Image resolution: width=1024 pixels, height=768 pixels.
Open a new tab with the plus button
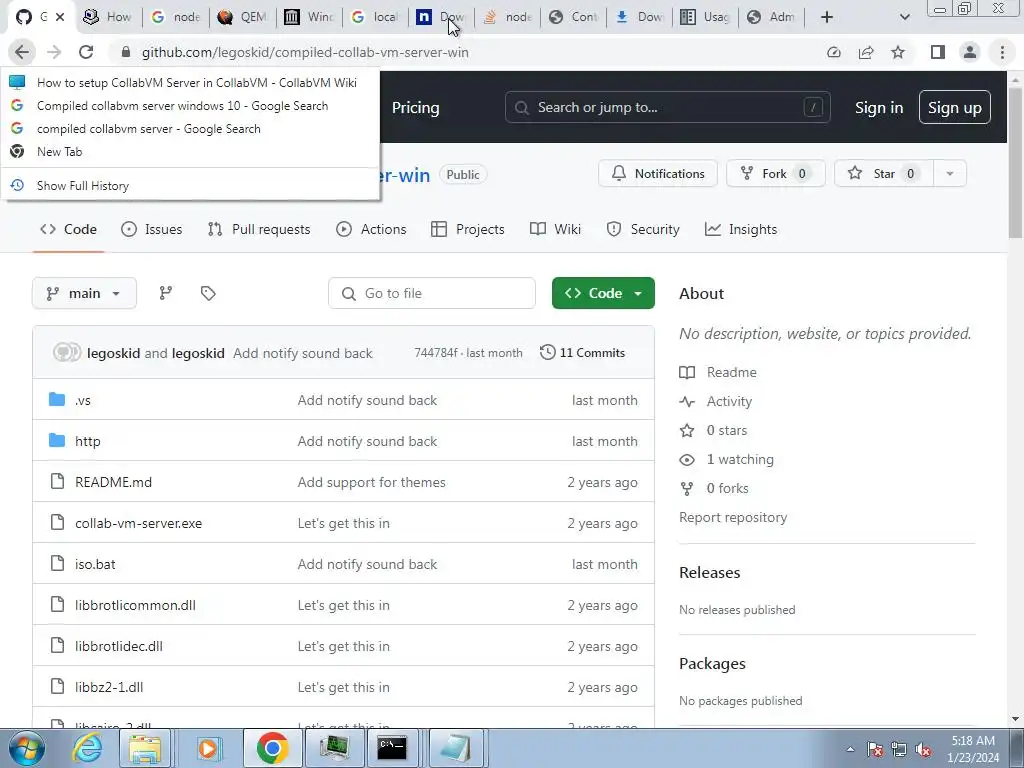click(x=827, y=17)
